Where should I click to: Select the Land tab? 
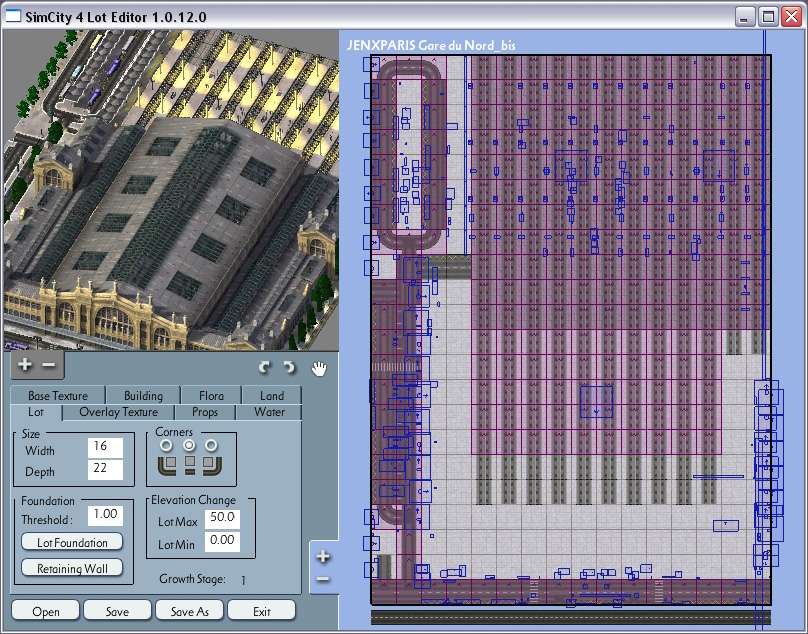pos(272,395)
